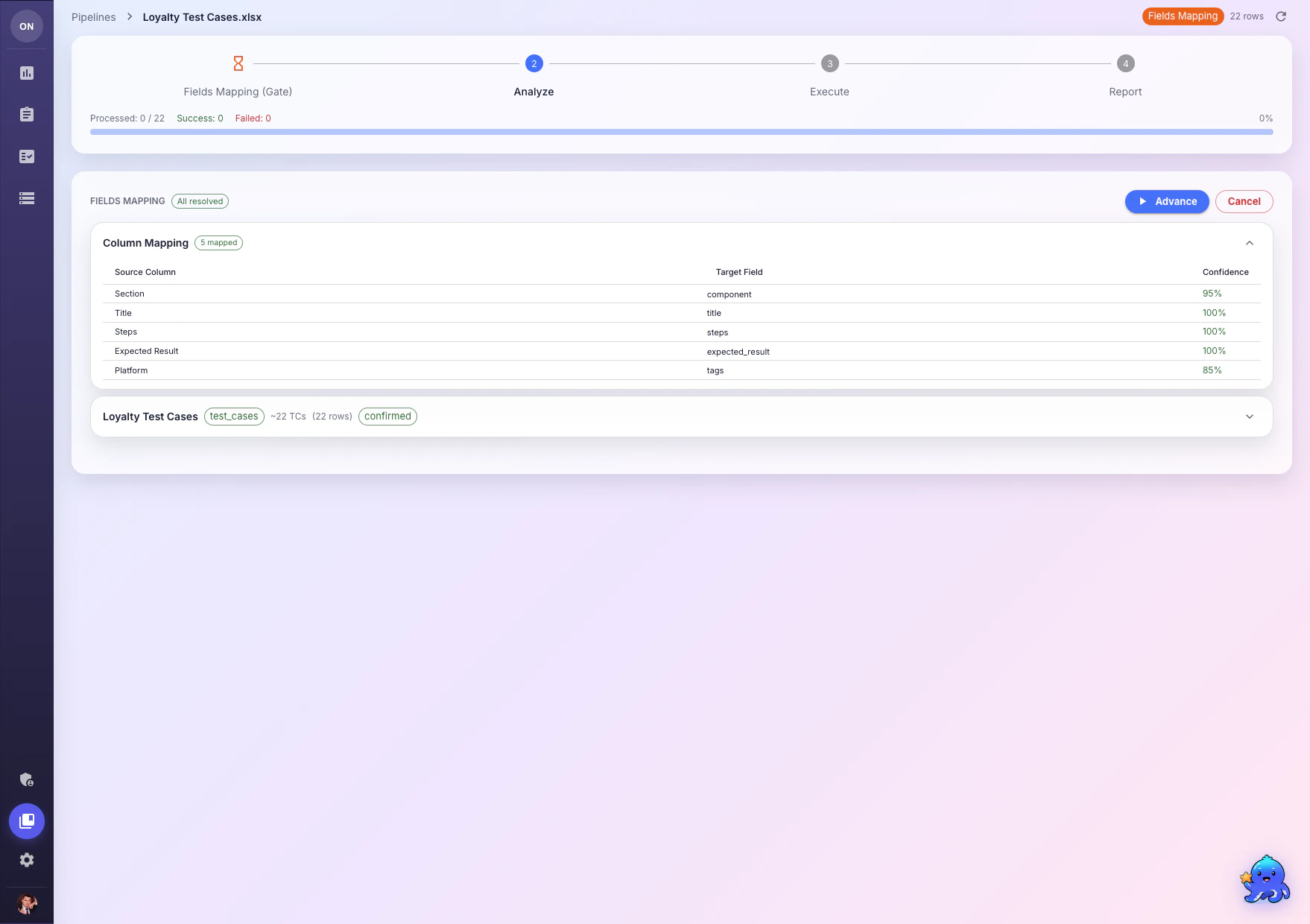This screenshot has width=1310, height=924.
Task: Click the tags target field
Action: (715, 370)
